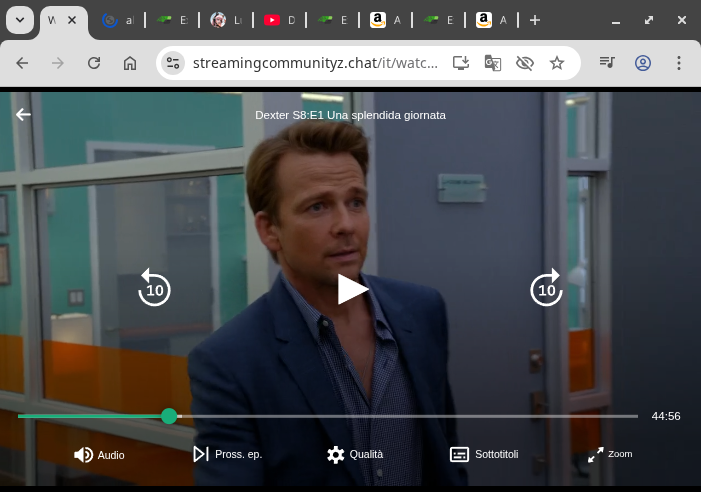Switch to the first green-icon 'E' tab
The width and height of the screenshot is (701, 492).
(x=172, y=20)
